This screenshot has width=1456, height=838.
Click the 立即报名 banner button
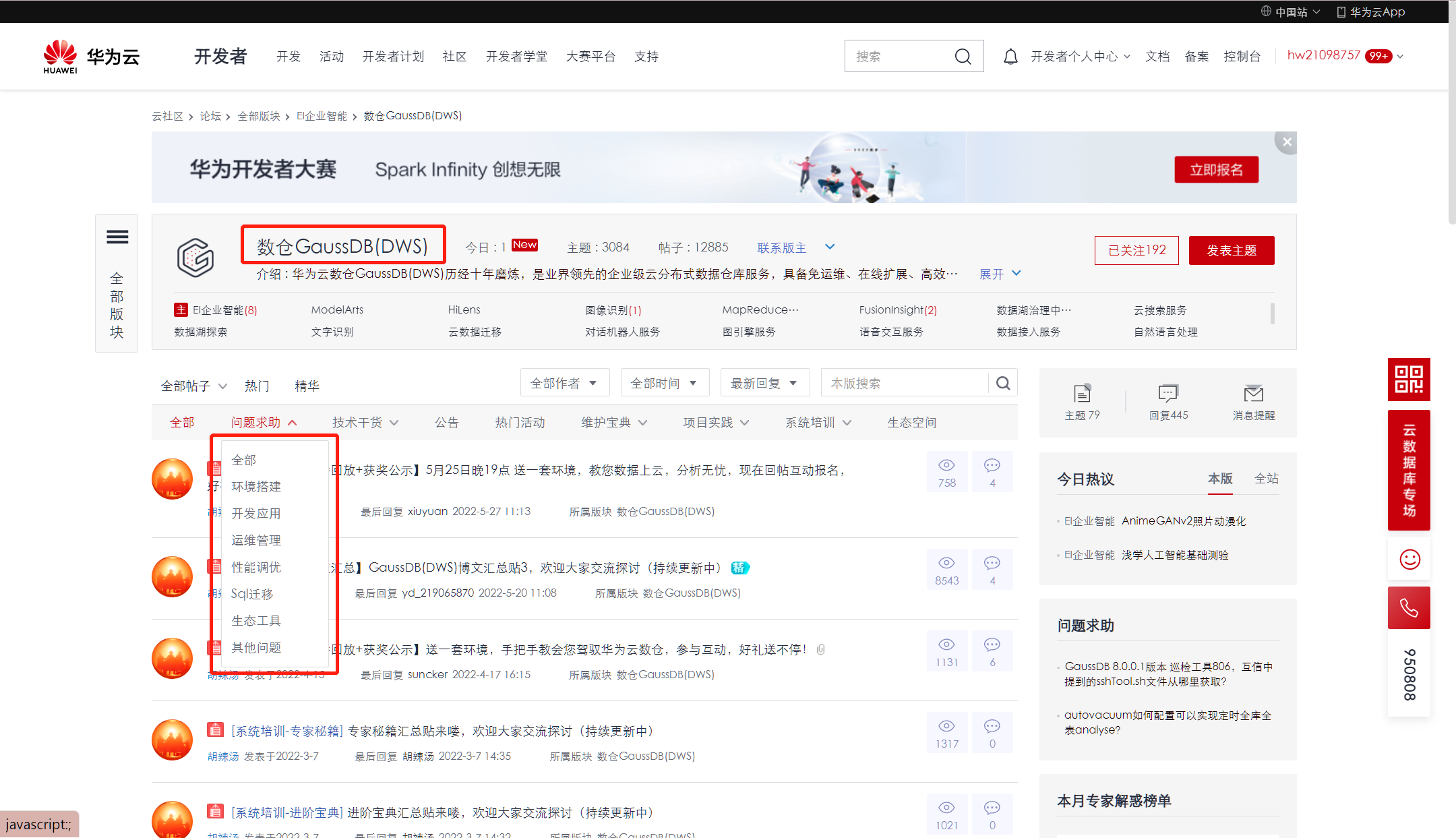point(1216,170)
